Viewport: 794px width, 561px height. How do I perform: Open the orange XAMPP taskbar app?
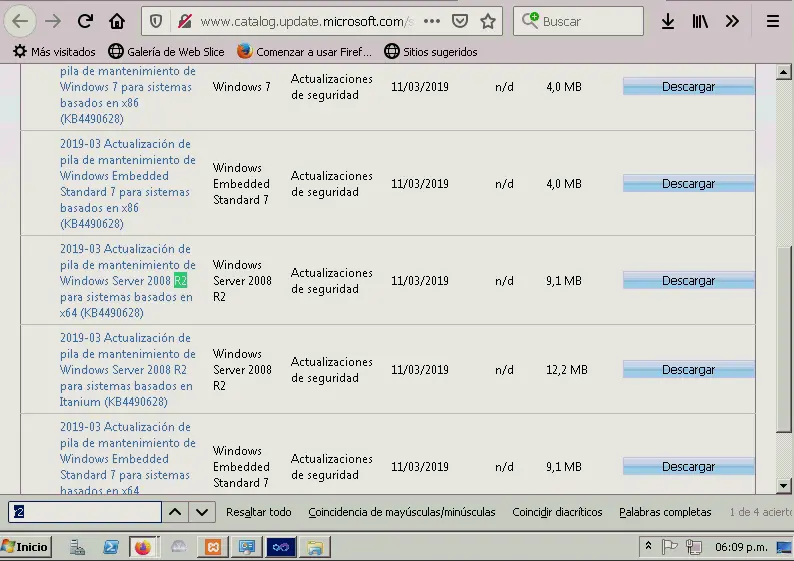coord(213,547)
